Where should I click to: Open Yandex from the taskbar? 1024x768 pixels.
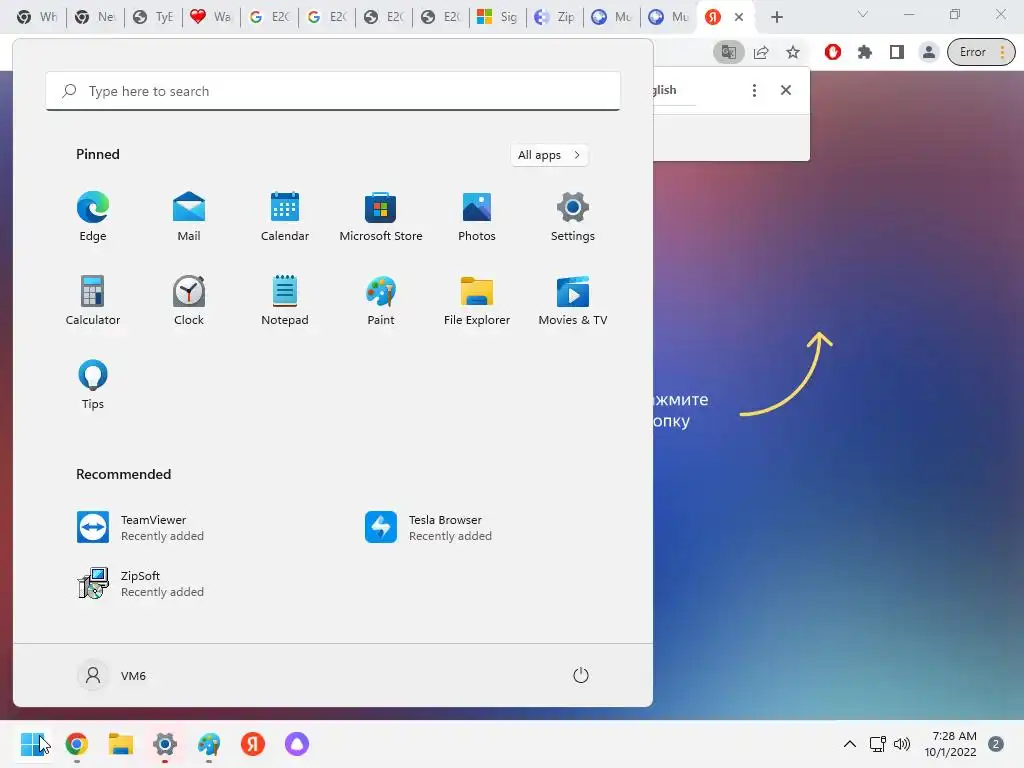253,744
